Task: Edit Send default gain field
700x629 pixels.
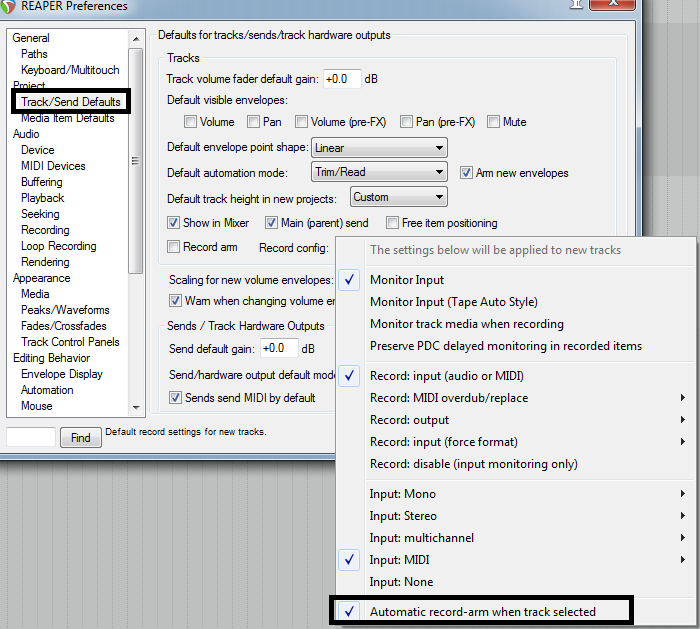Action: [x=279, y=348]
